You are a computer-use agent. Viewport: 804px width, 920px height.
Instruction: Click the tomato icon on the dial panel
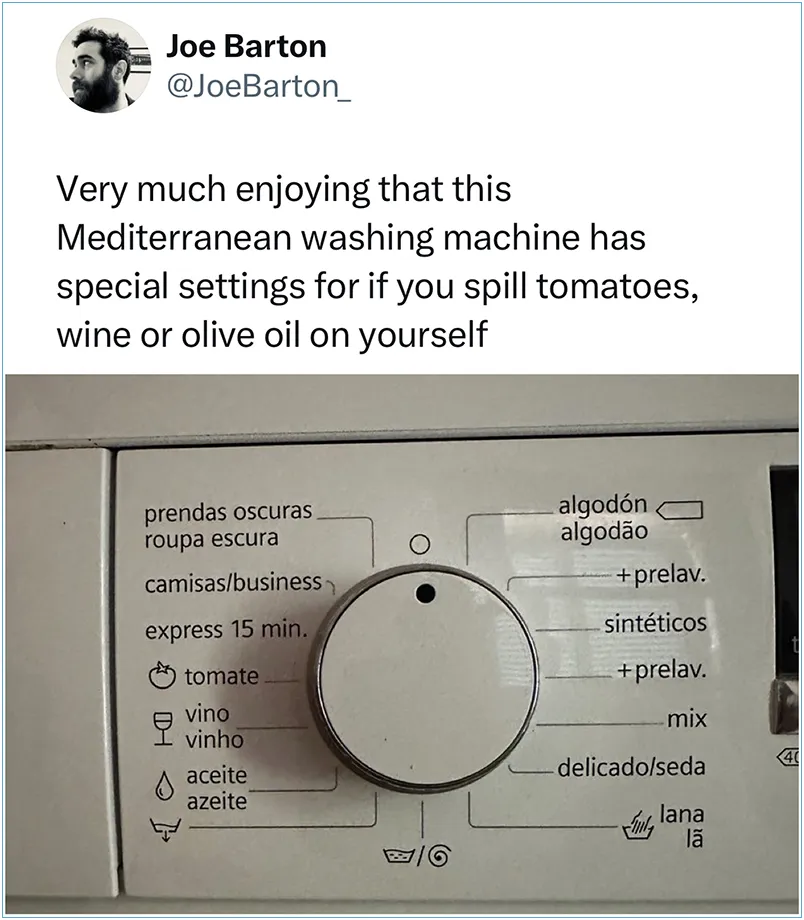click(162, 675)
